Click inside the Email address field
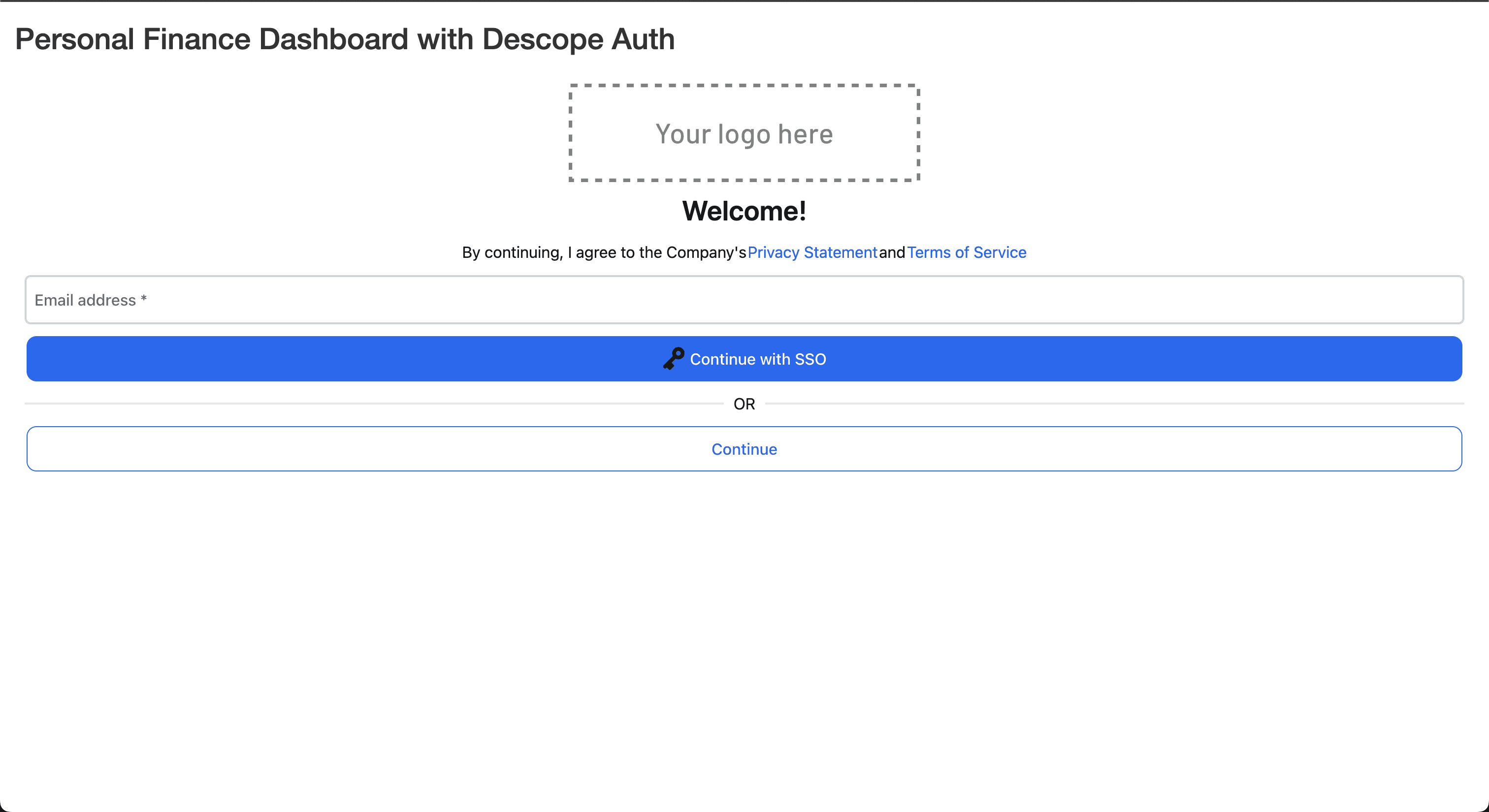This screenshot has height=812, width=1489. (x=744, y=300)
